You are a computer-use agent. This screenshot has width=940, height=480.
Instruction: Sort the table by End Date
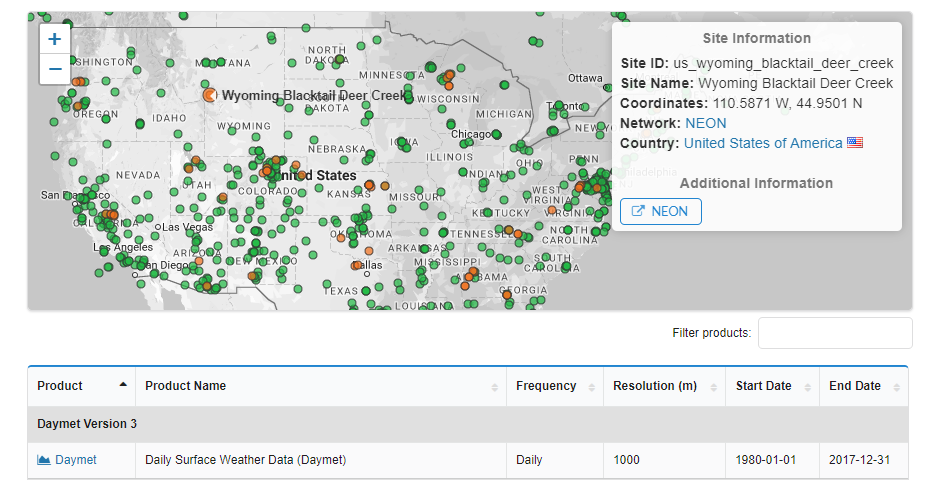pos(863,386)
